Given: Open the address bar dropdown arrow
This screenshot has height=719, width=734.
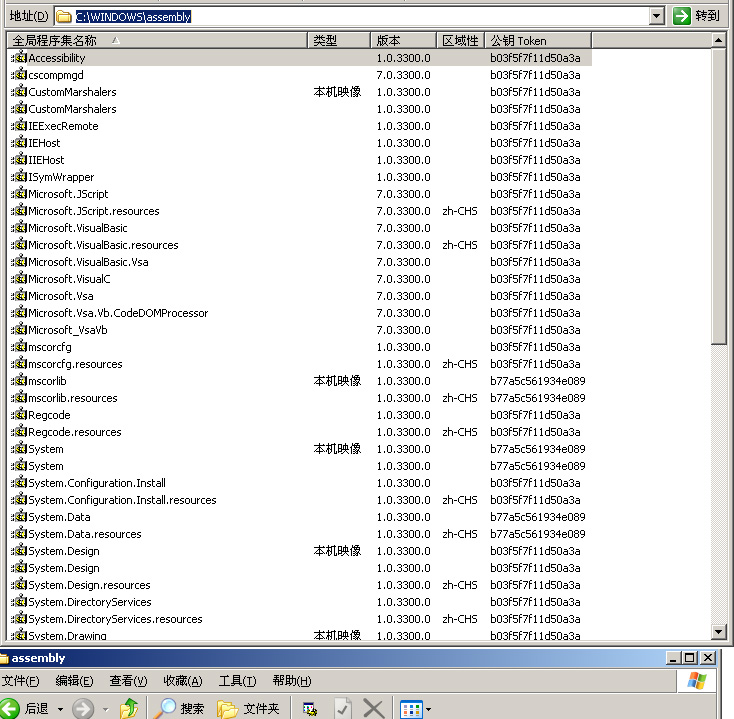Looking at the screenshot, I should (657, 16).
